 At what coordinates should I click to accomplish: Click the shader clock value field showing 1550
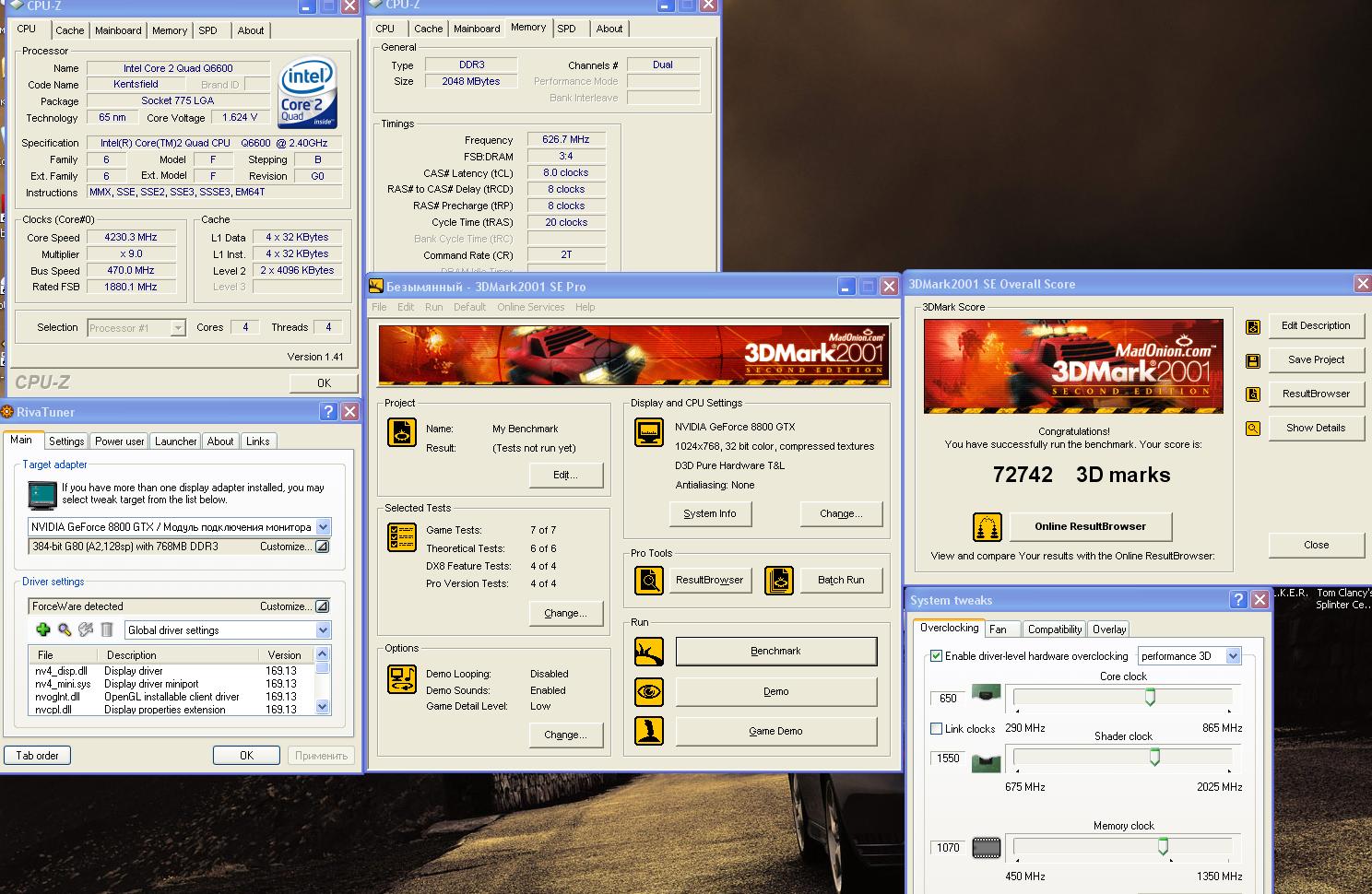coord(948,759)
